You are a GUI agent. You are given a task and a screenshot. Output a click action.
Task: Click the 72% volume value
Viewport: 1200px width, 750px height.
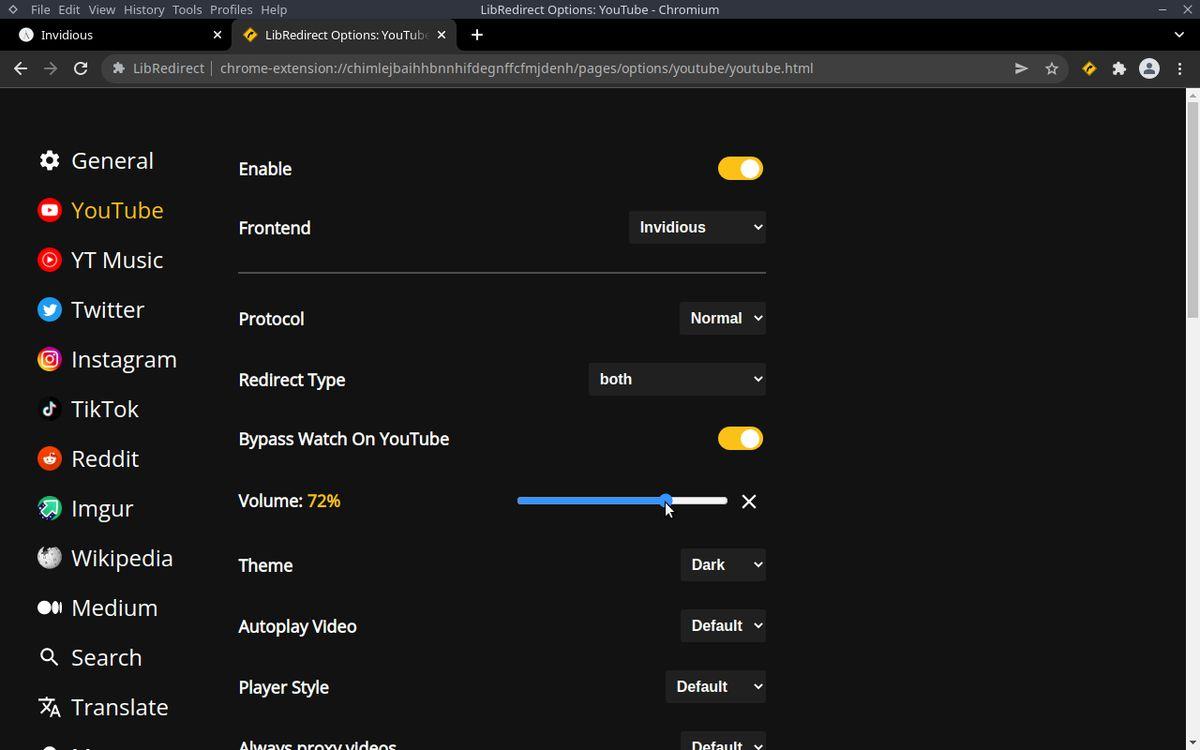324,501
